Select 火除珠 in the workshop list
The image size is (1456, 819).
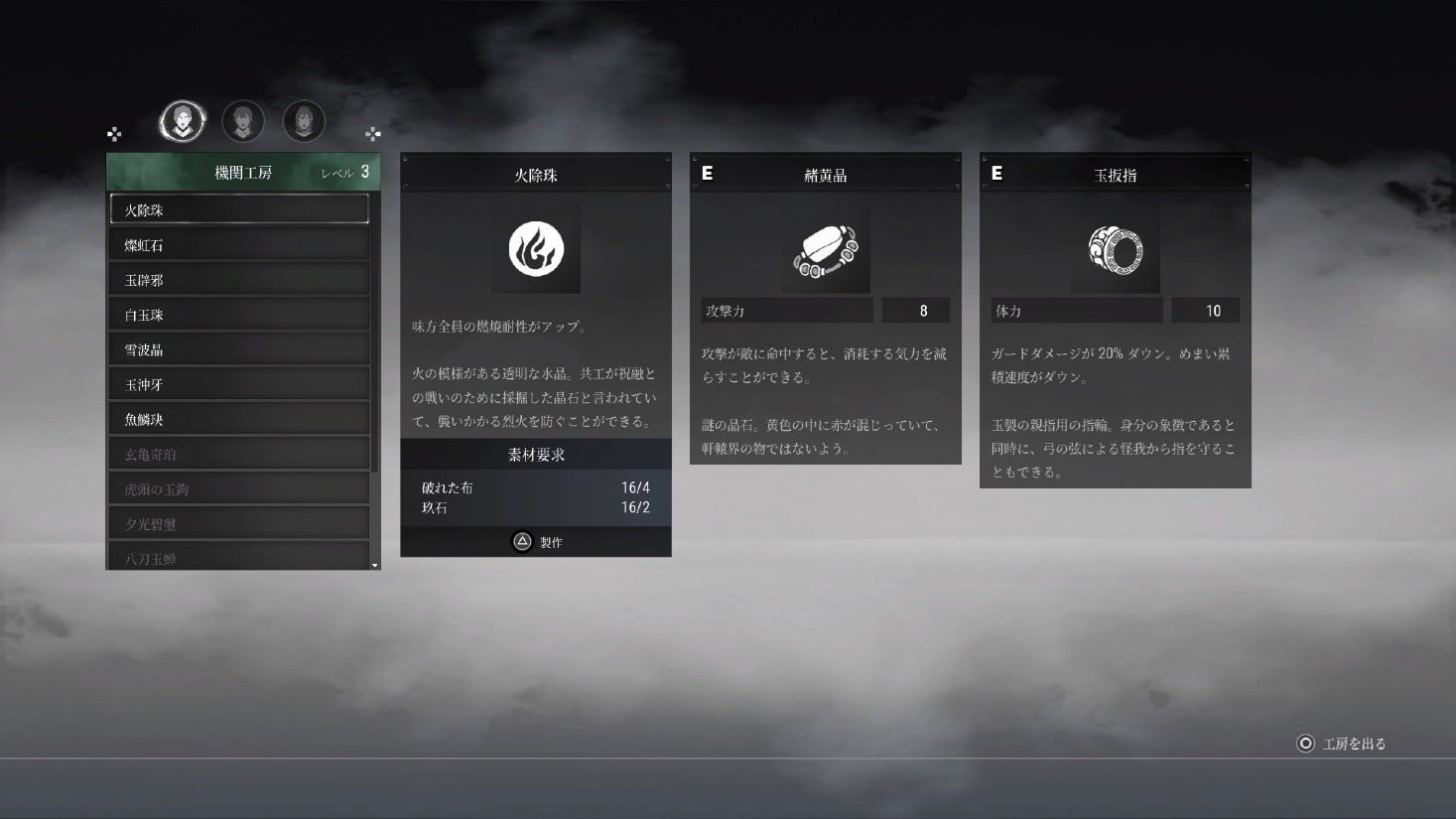coord(239,209)
